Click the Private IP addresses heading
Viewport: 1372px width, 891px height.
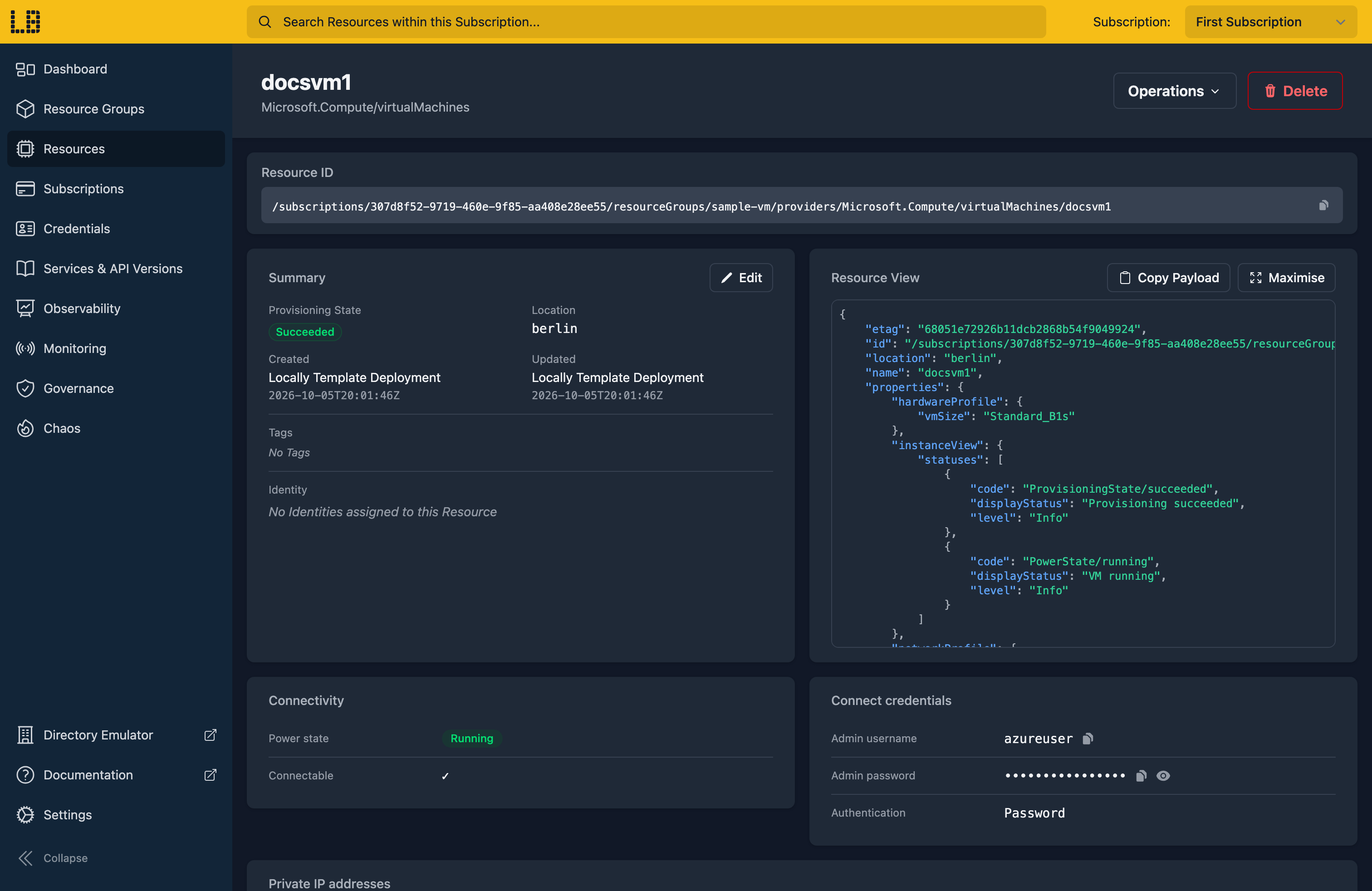tap(329, 883)
